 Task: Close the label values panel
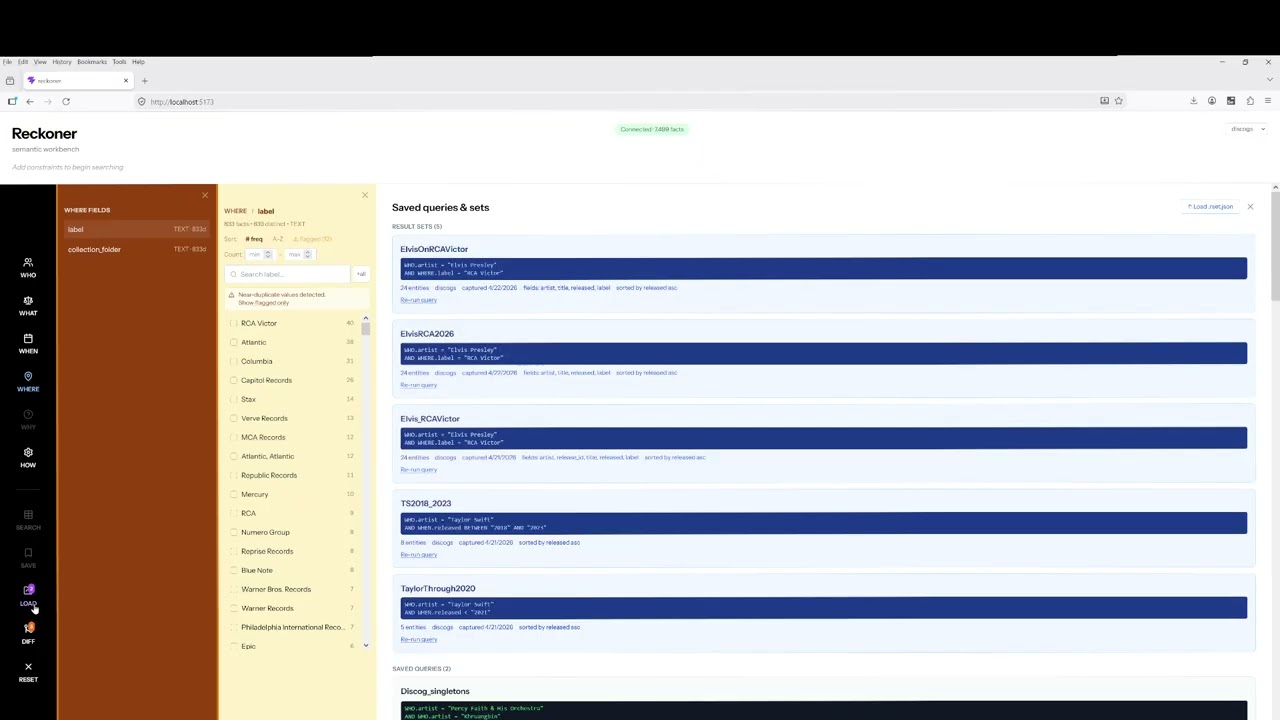[365, 195]
